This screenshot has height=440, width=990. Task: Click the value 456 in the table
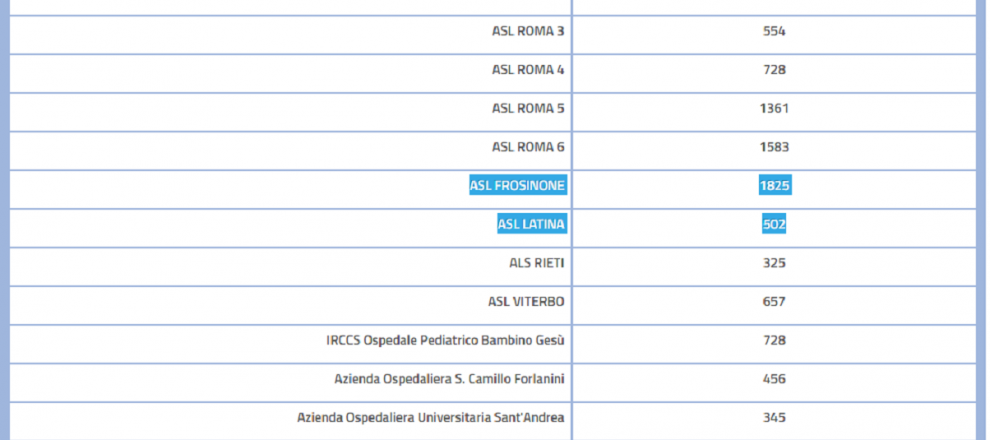tap(774, 379)
